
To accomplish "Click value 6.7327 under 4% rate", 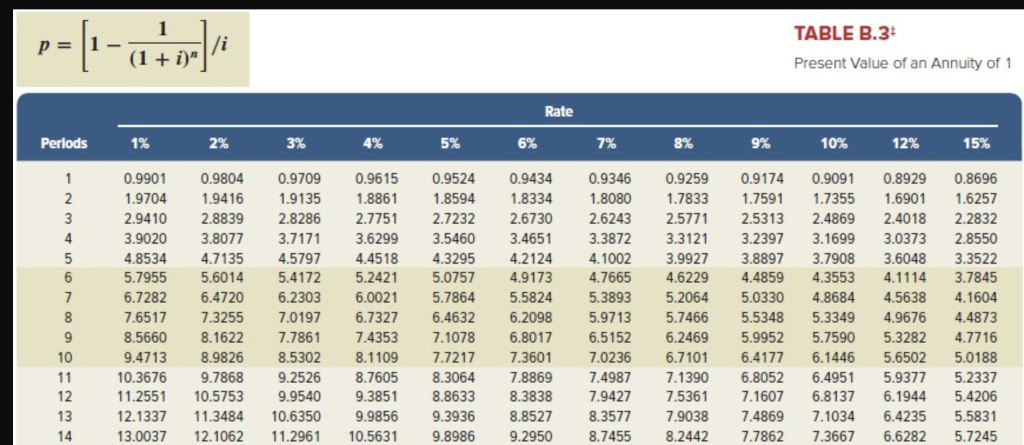I will click(377, 317).
